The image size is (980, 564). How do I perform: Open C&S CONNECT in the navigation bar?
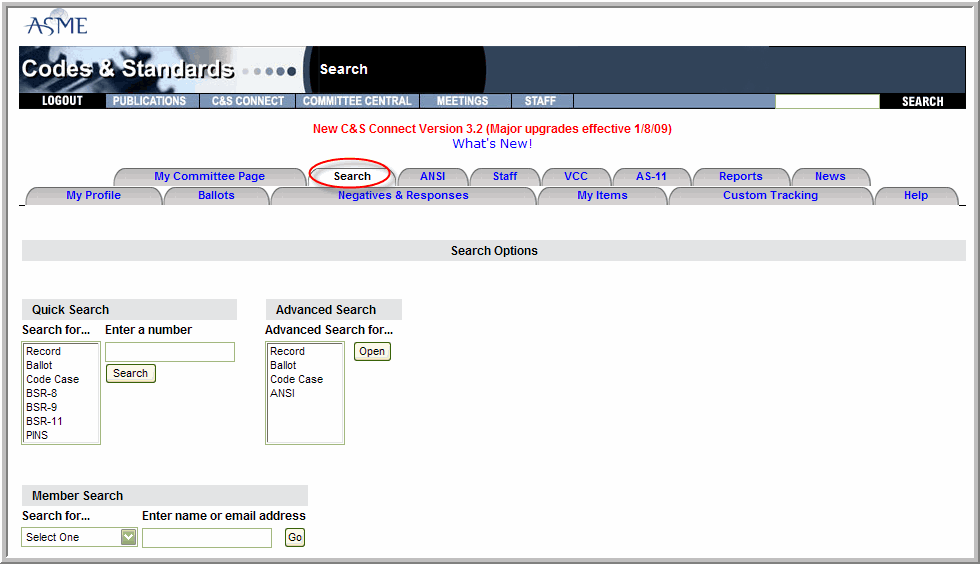pos(248,101)
